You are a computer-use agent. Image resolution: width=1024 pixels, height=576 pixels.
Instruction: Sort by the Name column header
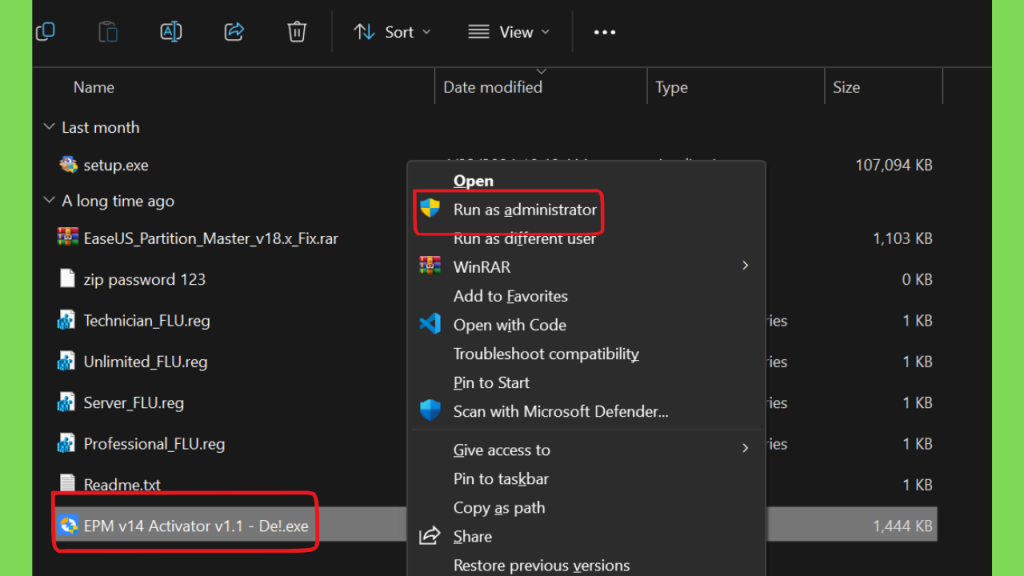[93, 88]
